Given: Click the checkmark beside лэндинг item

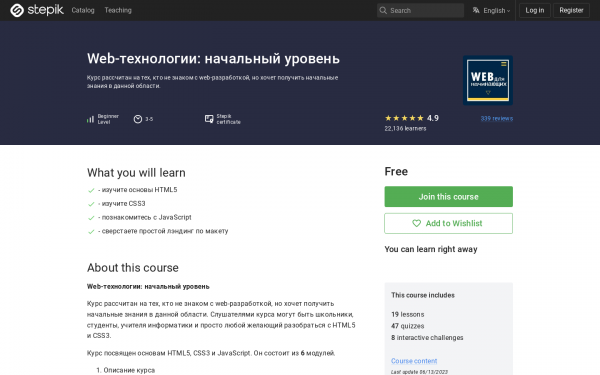Looking at the screenshot, I should point(91,232).
